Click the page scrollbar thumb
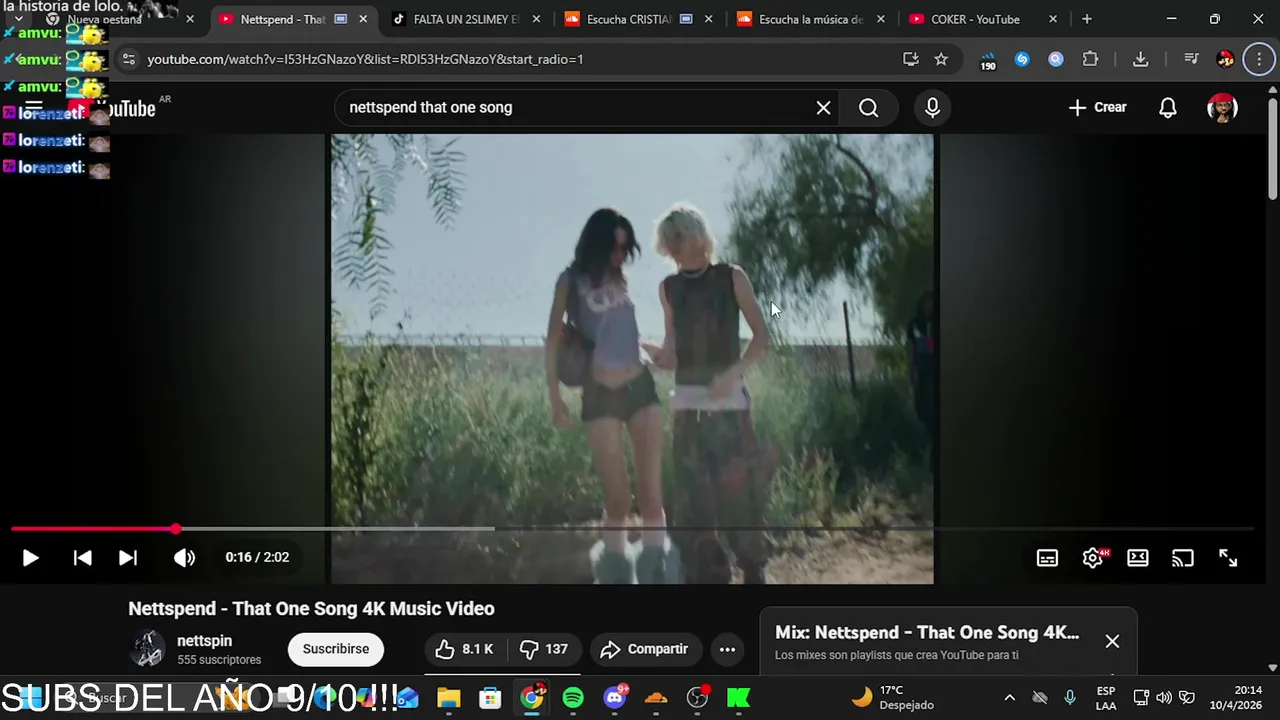 [1272, 148]
